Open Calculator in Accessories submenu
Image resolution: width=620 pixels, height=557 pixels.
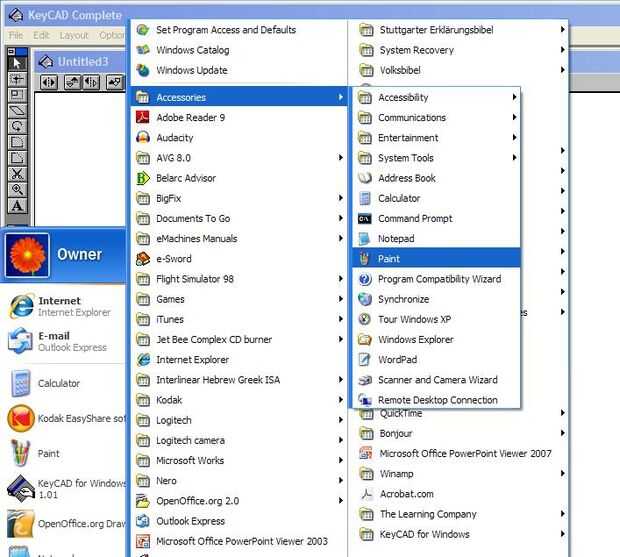[436, 198]
